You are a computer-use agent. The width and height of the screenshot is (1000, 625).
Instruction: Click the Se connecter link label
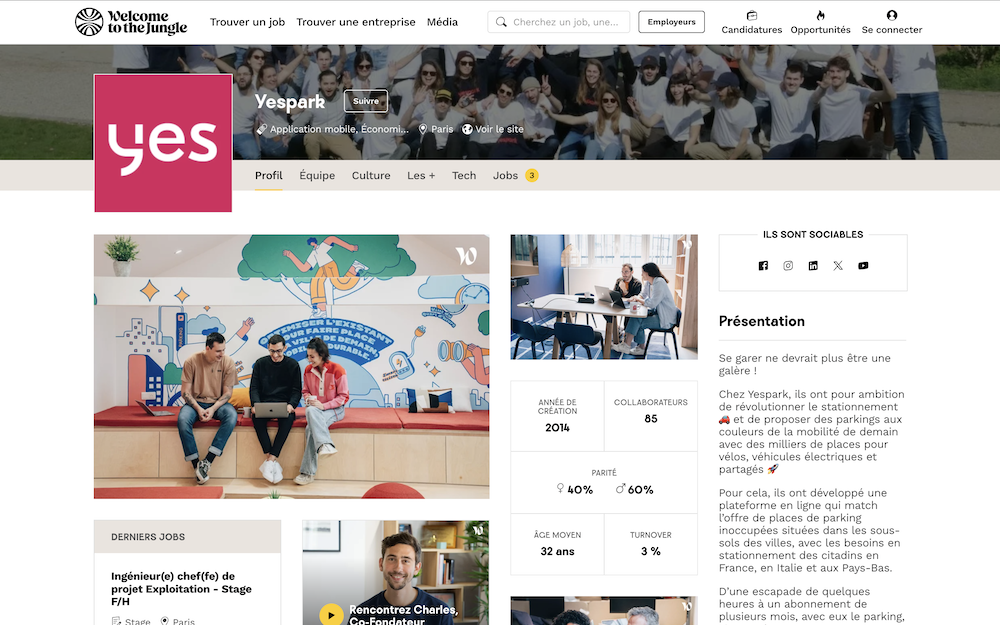coord(892,29)
